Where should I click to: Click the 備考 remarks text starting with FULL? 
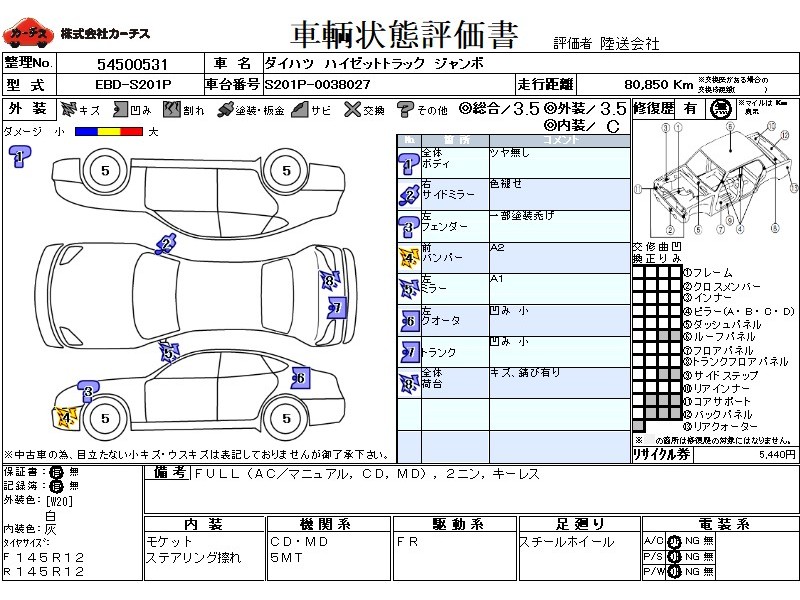(367, 474)
